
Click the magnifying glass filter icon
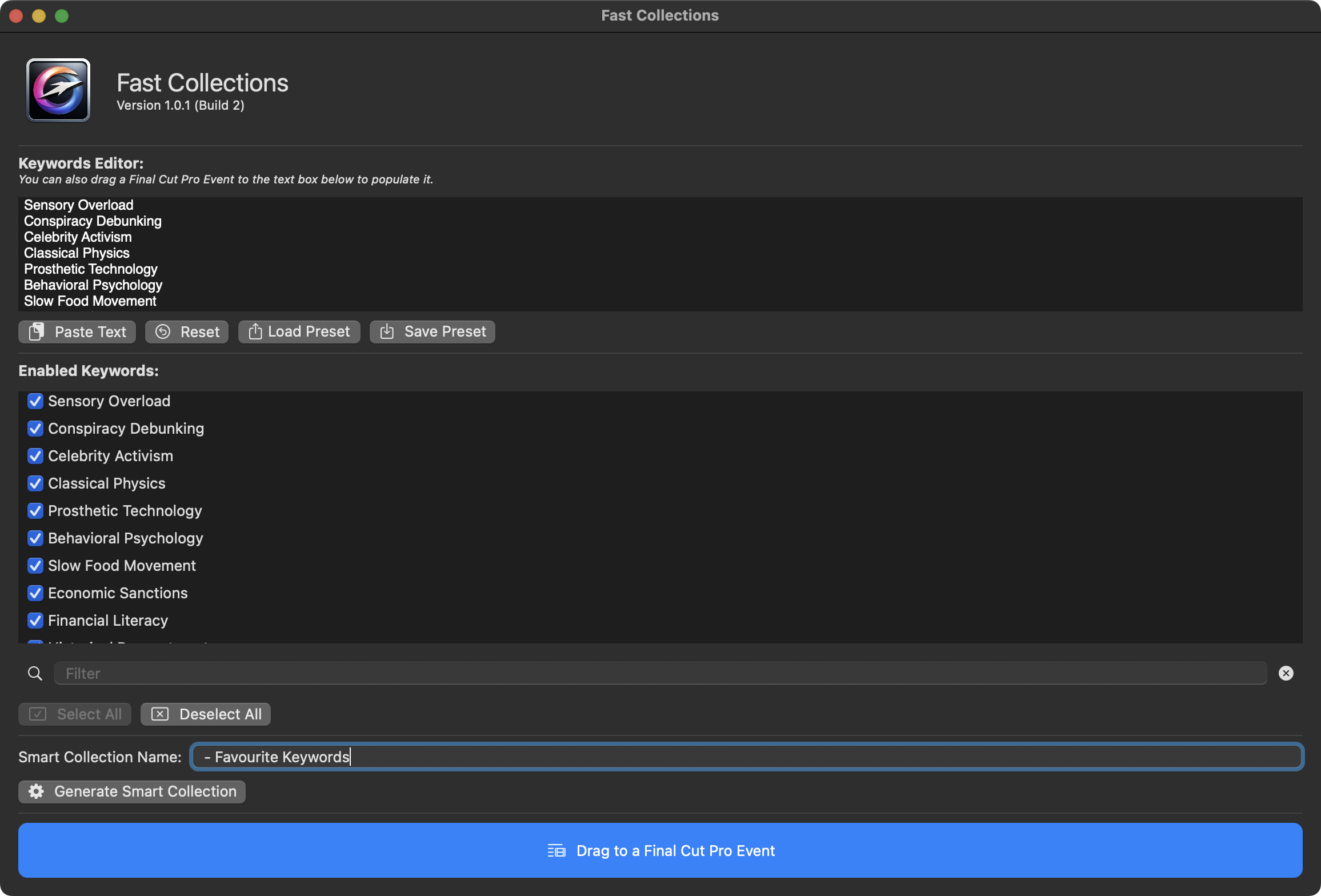point(35,673)
